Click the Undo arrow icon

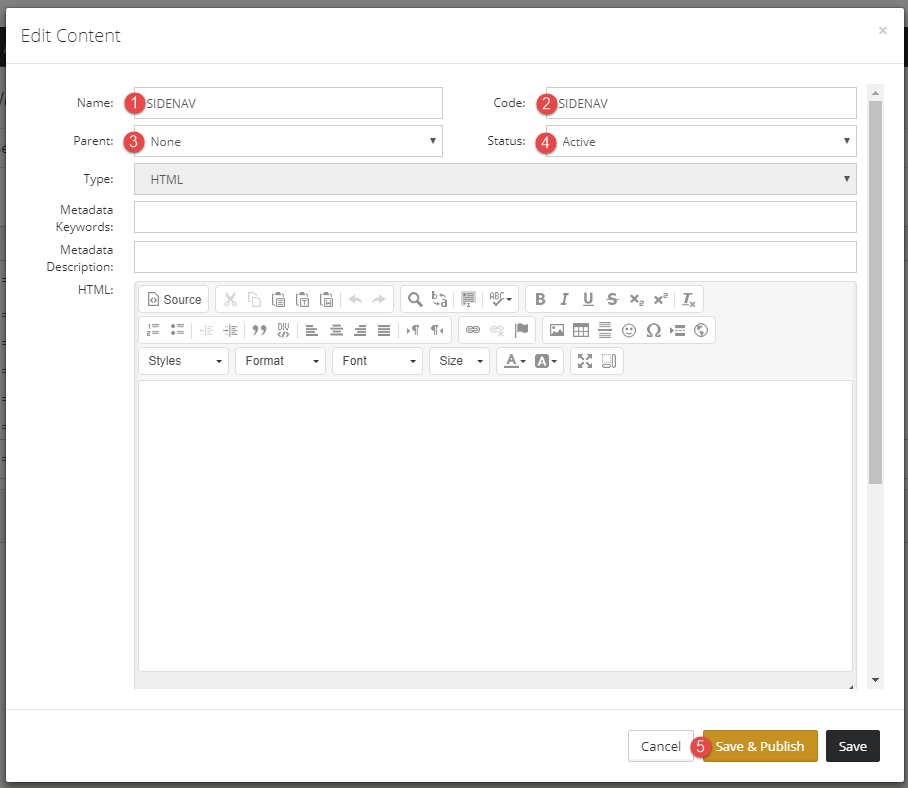tap(355, 299)
